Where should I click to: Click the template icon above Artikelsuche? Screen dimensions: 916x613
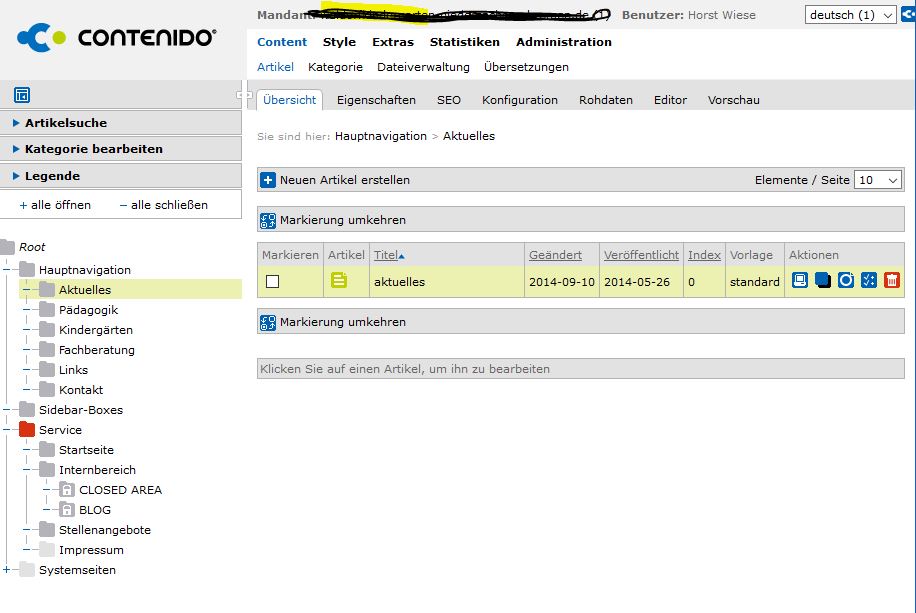click(x=22, y=95)
